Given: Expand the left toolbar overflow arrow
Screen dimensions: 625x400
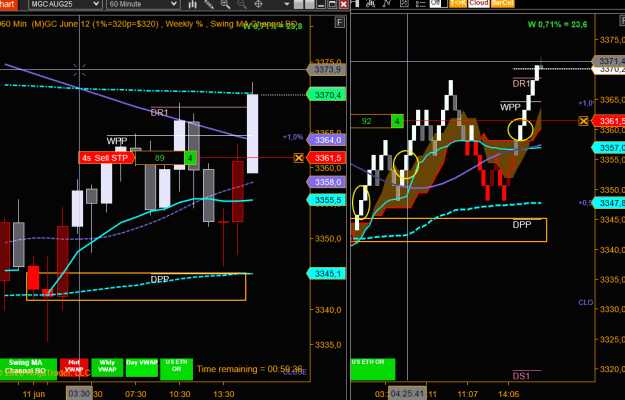Looking at the screenshot, I should [287, 4].
